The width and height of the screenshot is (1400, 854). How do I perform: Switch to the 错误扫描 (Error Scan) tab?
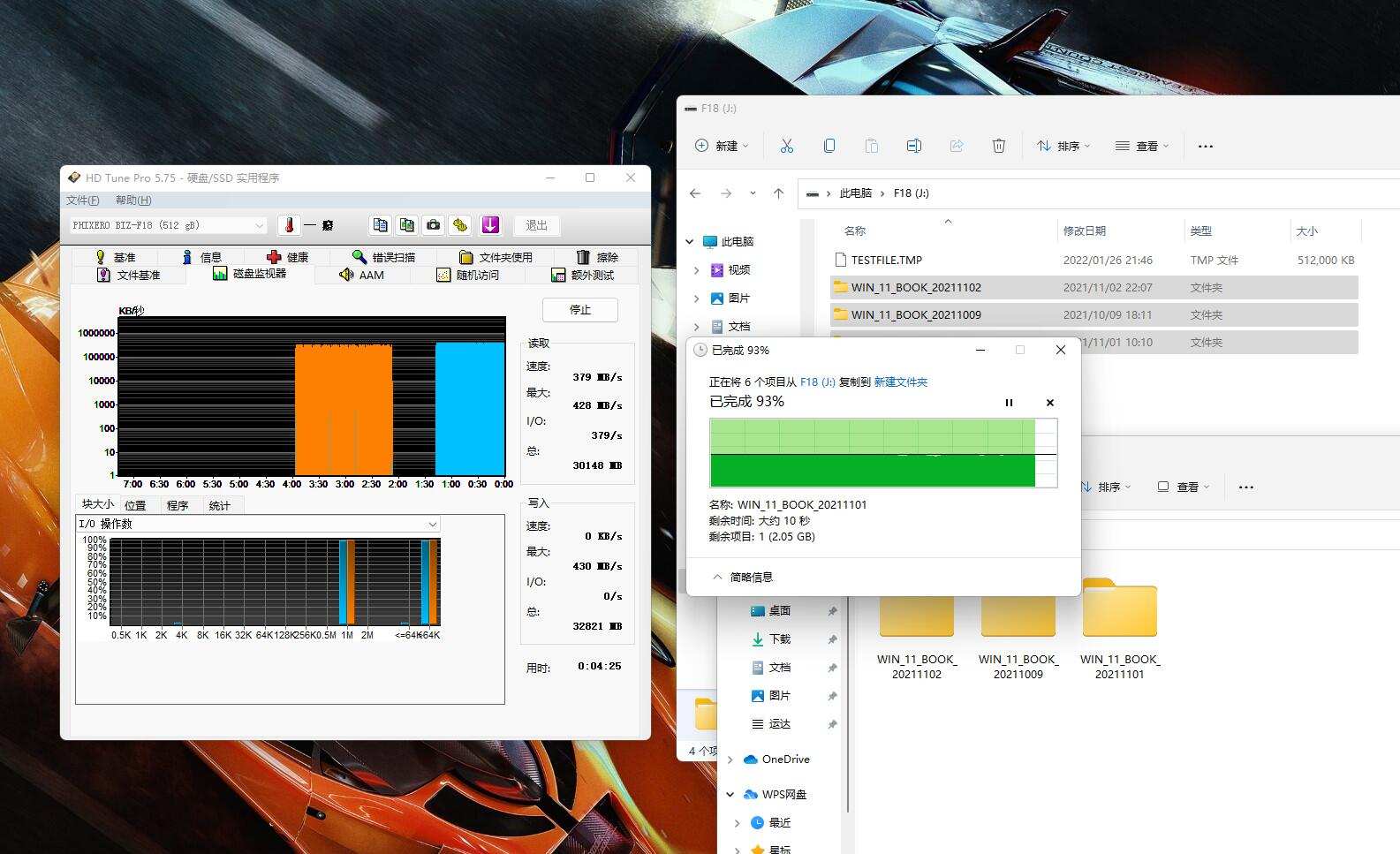[x=383, y=257]
